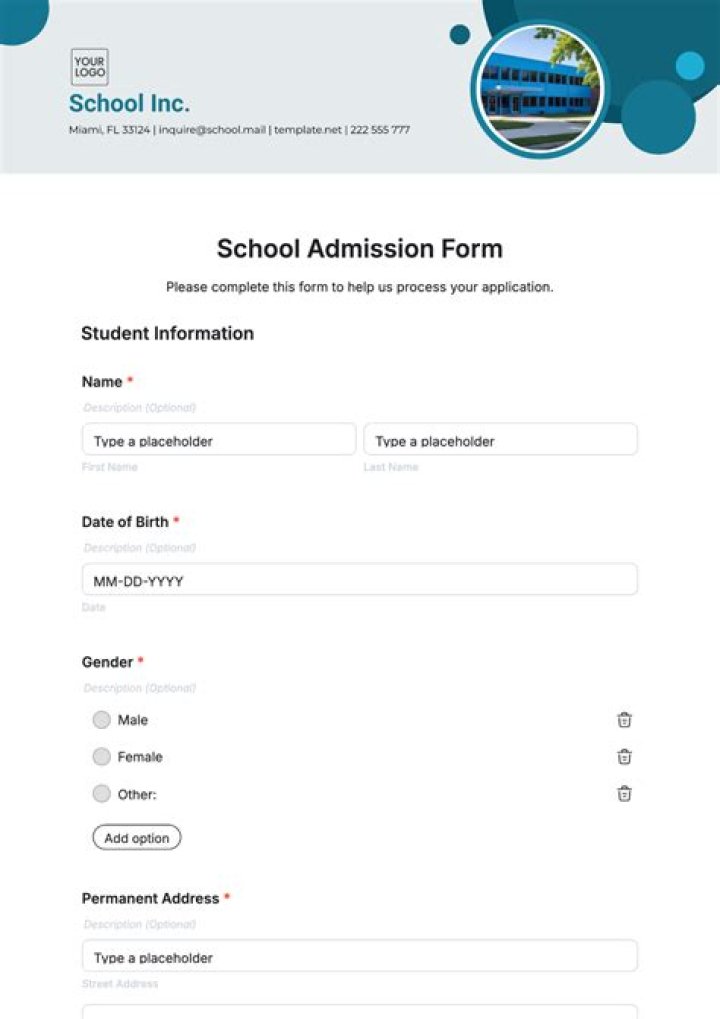Select the Other gender radio button
The image size is (720, 1019).
102,793
